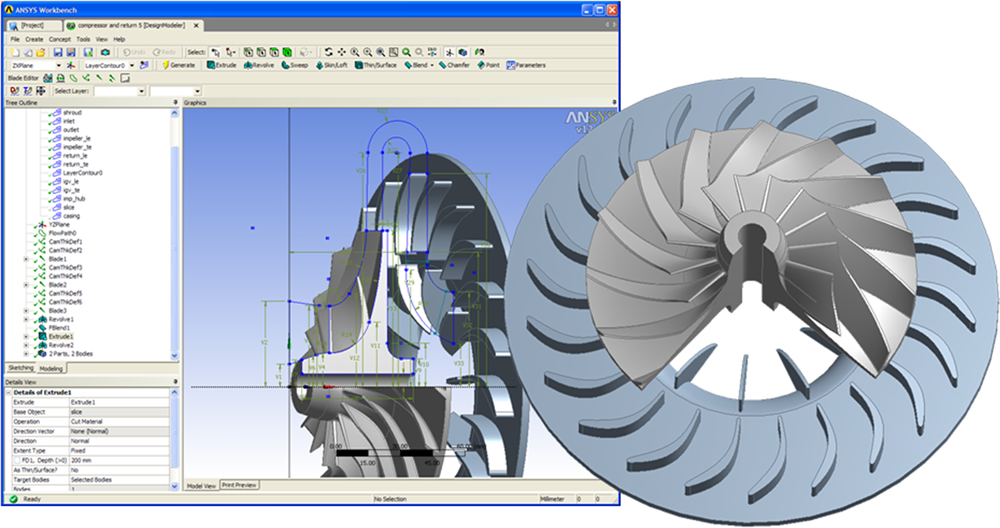
Task: Click the filter vertices selection icon
Action: [x=248, y=52]
